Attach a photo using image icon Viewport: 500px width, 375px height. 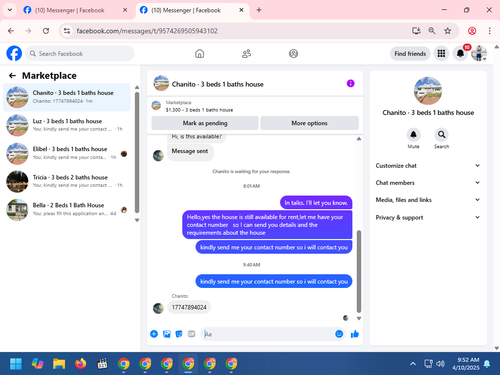[x=167, y=334]
